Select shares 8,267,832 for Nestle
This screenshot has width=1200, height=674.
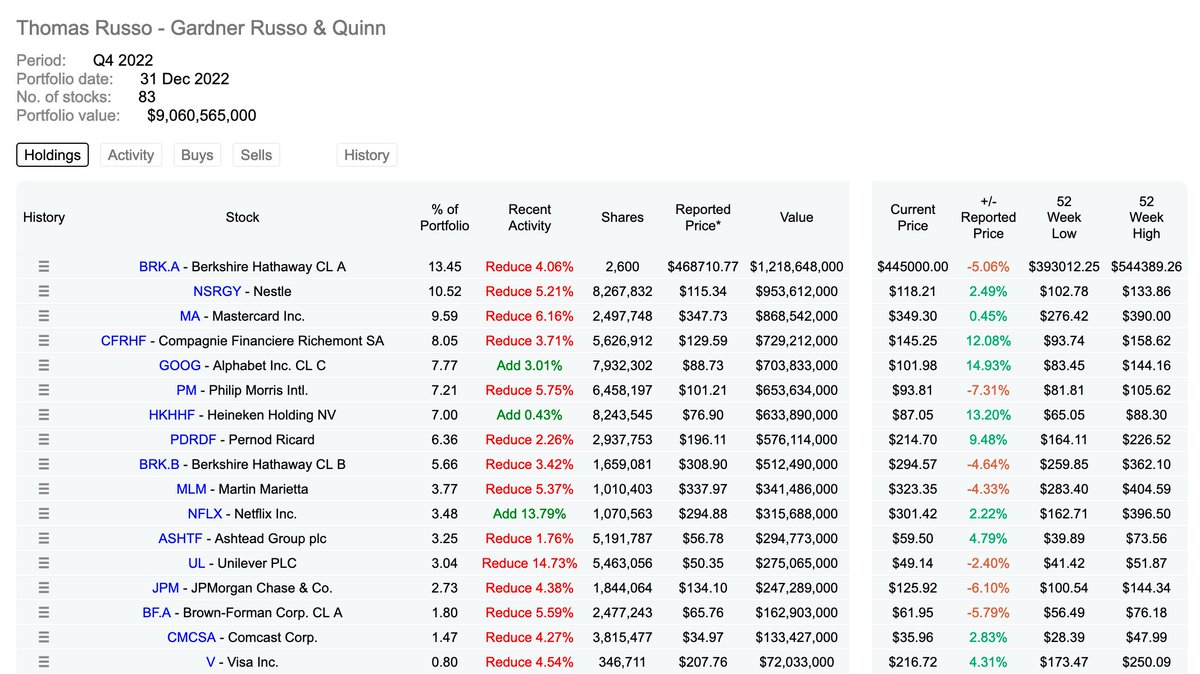click(x=622, y=292)
